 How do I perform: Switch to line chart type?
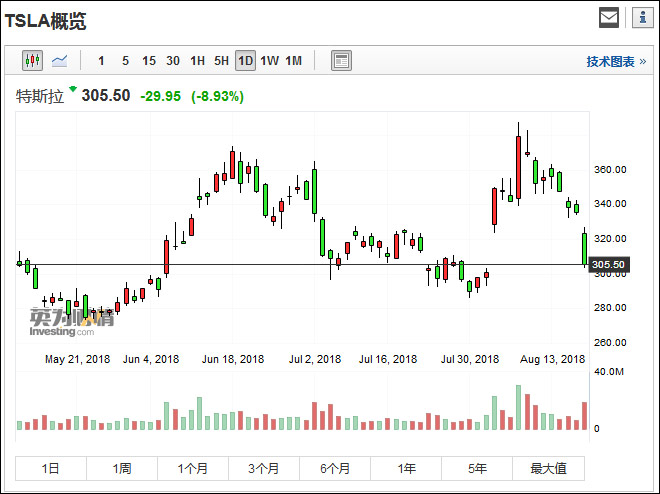[60, 61]
